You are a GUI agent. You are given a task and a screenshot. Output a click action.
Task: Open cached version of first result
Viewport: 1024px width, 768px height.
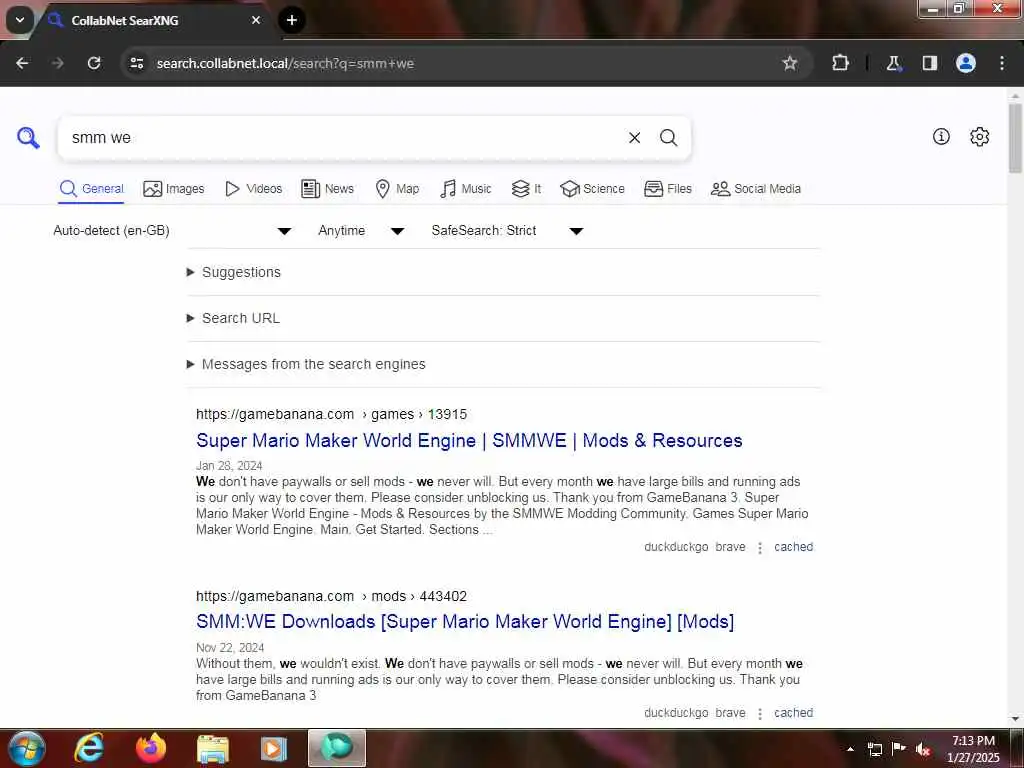point(793,547)
